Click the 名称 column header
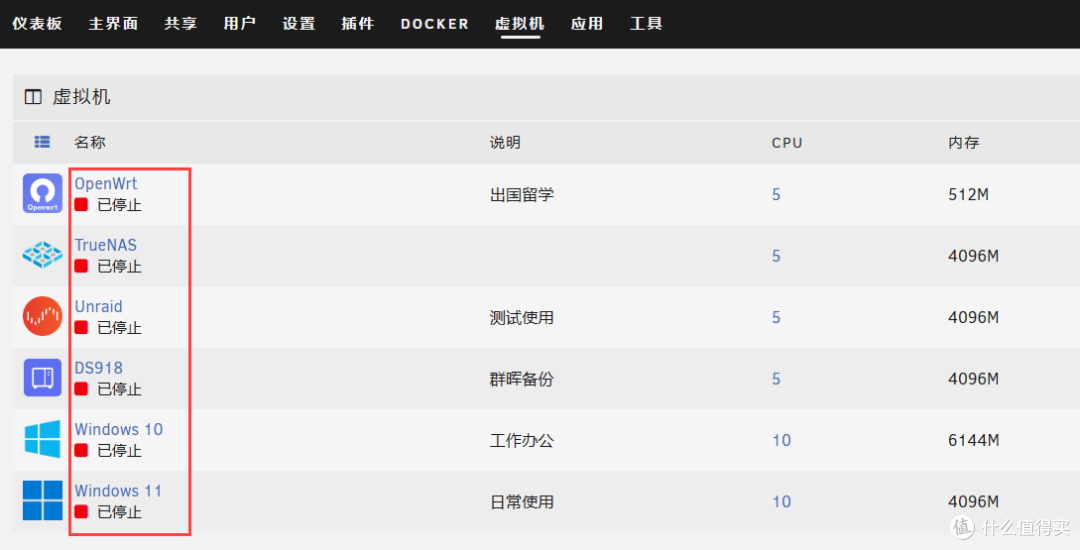The height and width of the screenshot is (550, 1080). [x=90, y=142]
